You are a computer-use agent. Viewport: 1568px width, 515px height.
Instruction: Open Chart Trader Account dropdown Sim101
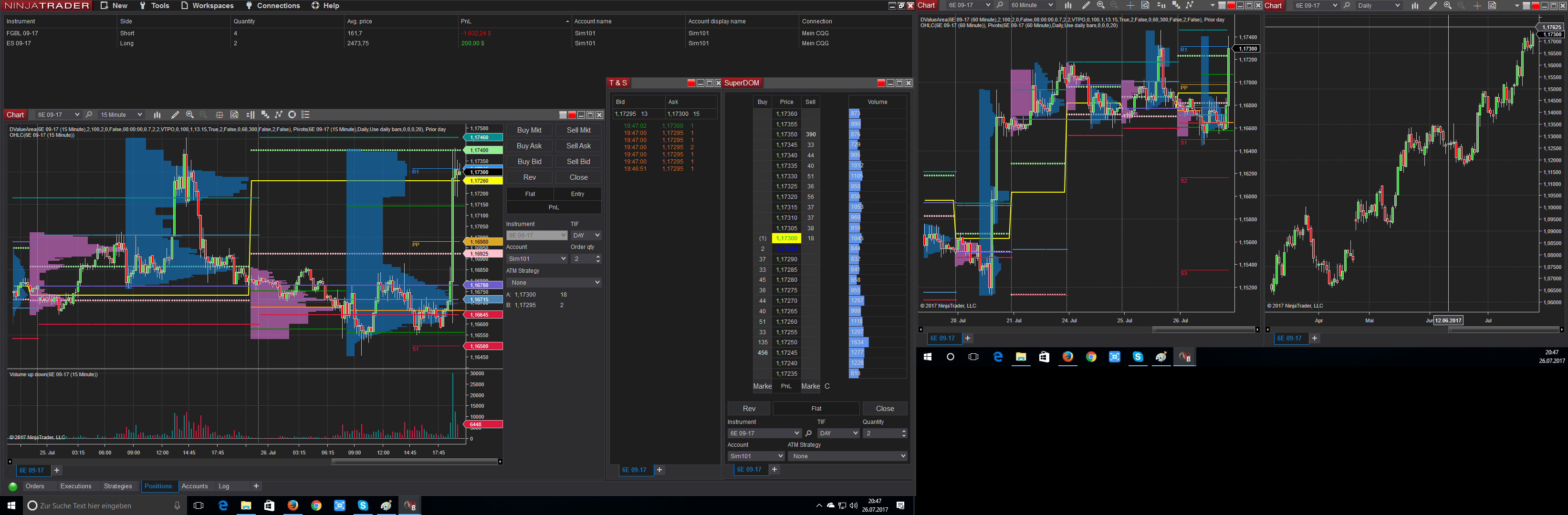(x=537, y=259)
